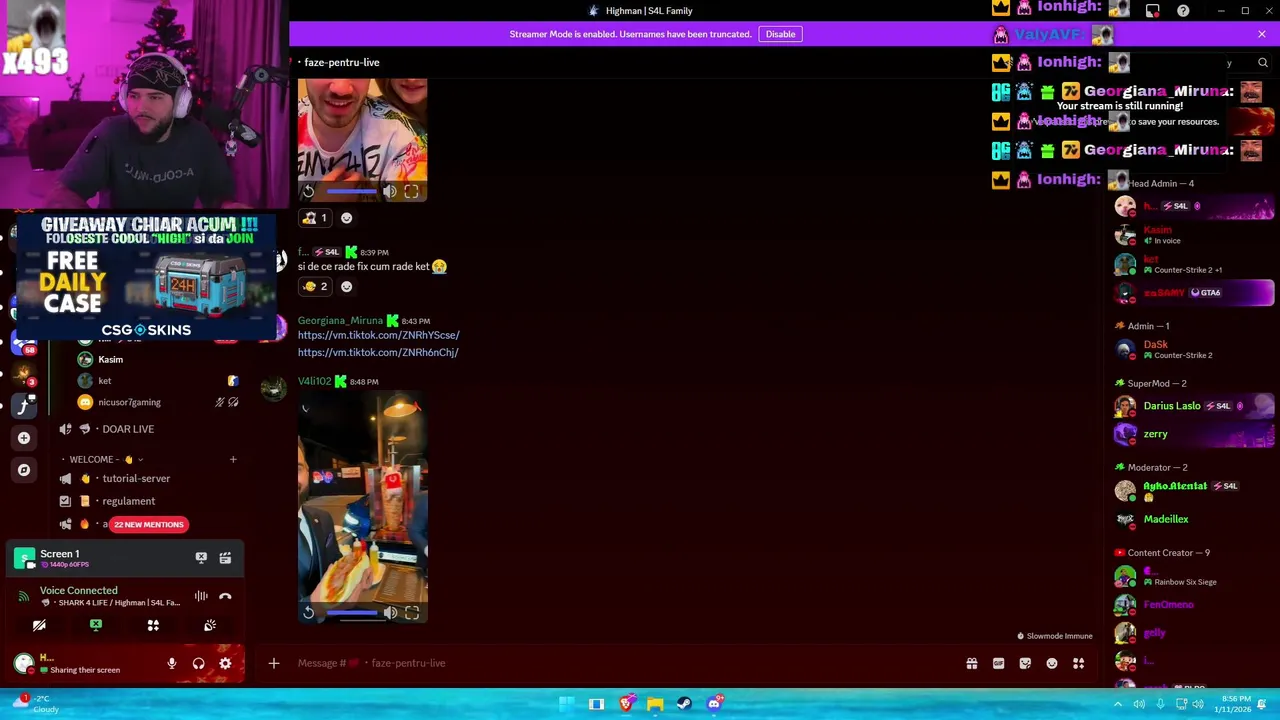
Task: Fullscreen the top video clip
Action: (412, 191)
